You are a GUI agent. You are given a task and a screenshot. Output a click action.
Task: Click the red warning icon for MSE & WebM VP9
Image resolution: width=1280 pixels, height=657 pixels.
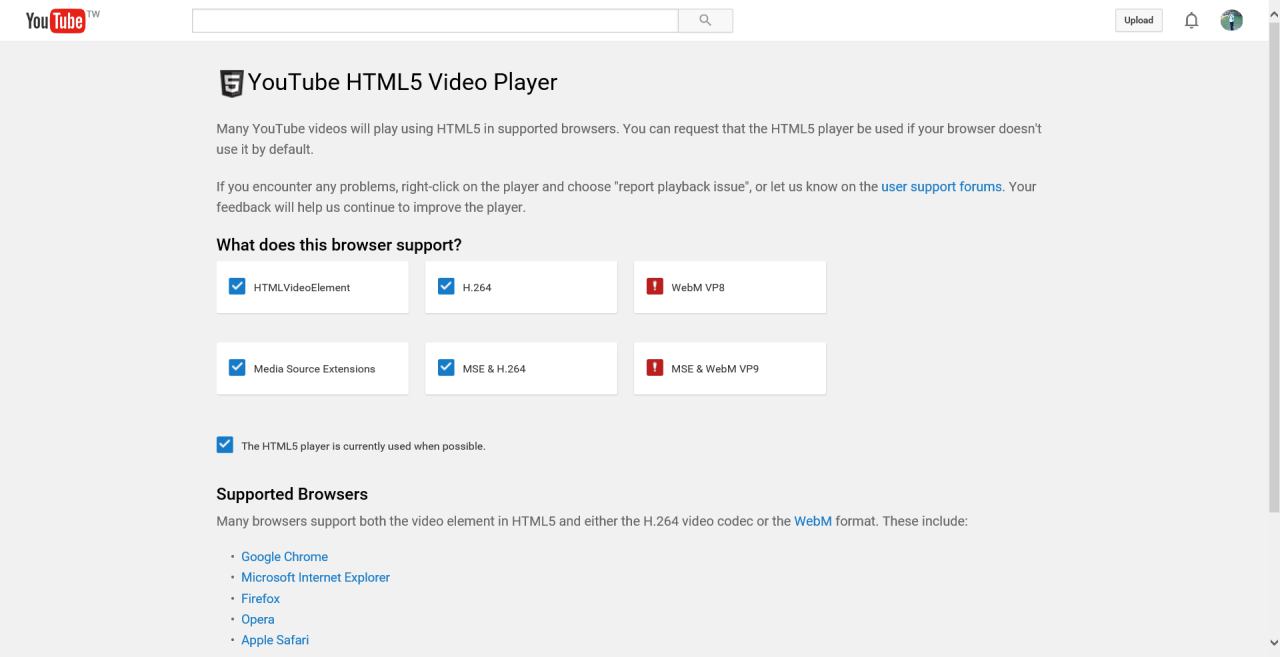655,368
